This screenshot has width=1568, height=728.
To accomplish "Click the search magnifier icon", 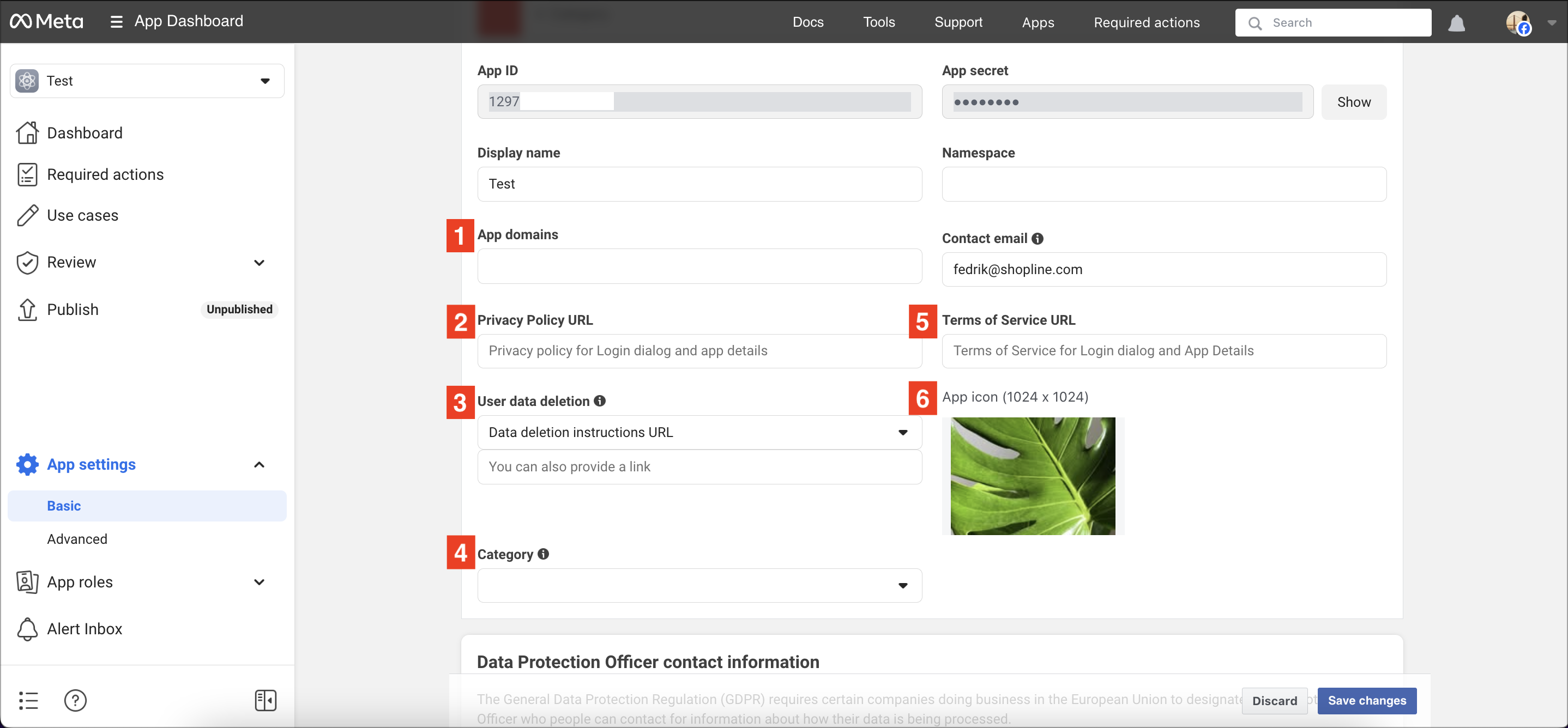I will tap(1255, 23).
